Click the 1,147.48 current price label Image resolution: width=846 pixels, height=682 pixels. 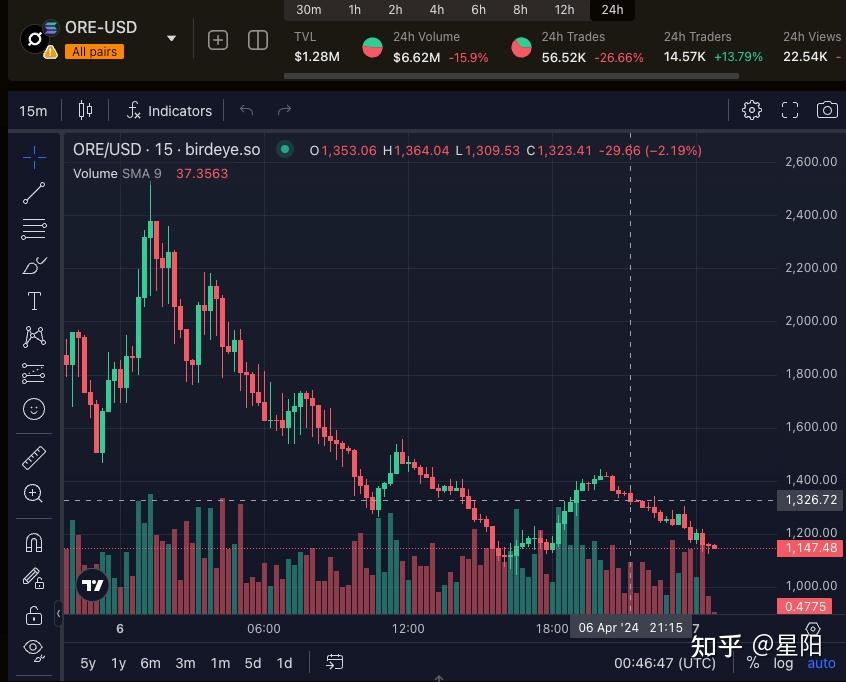(811, 548)
